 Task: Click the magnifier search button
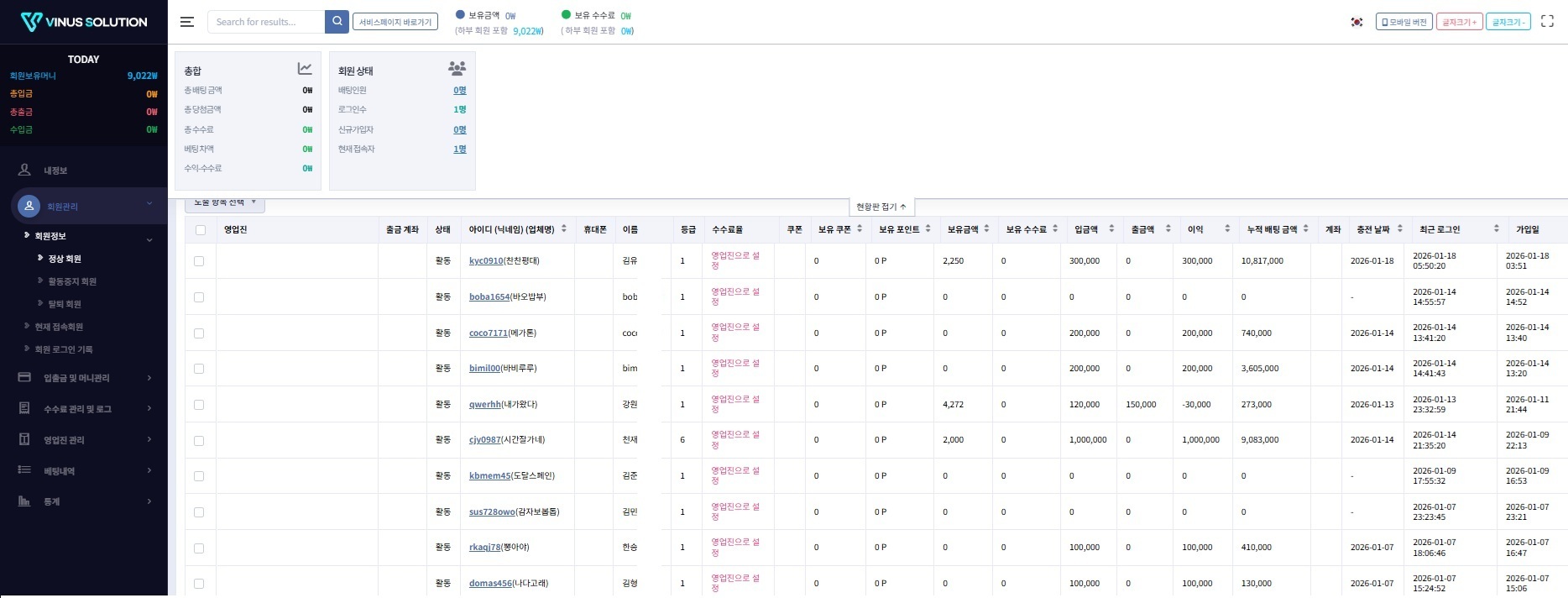(x=337, y=22)
